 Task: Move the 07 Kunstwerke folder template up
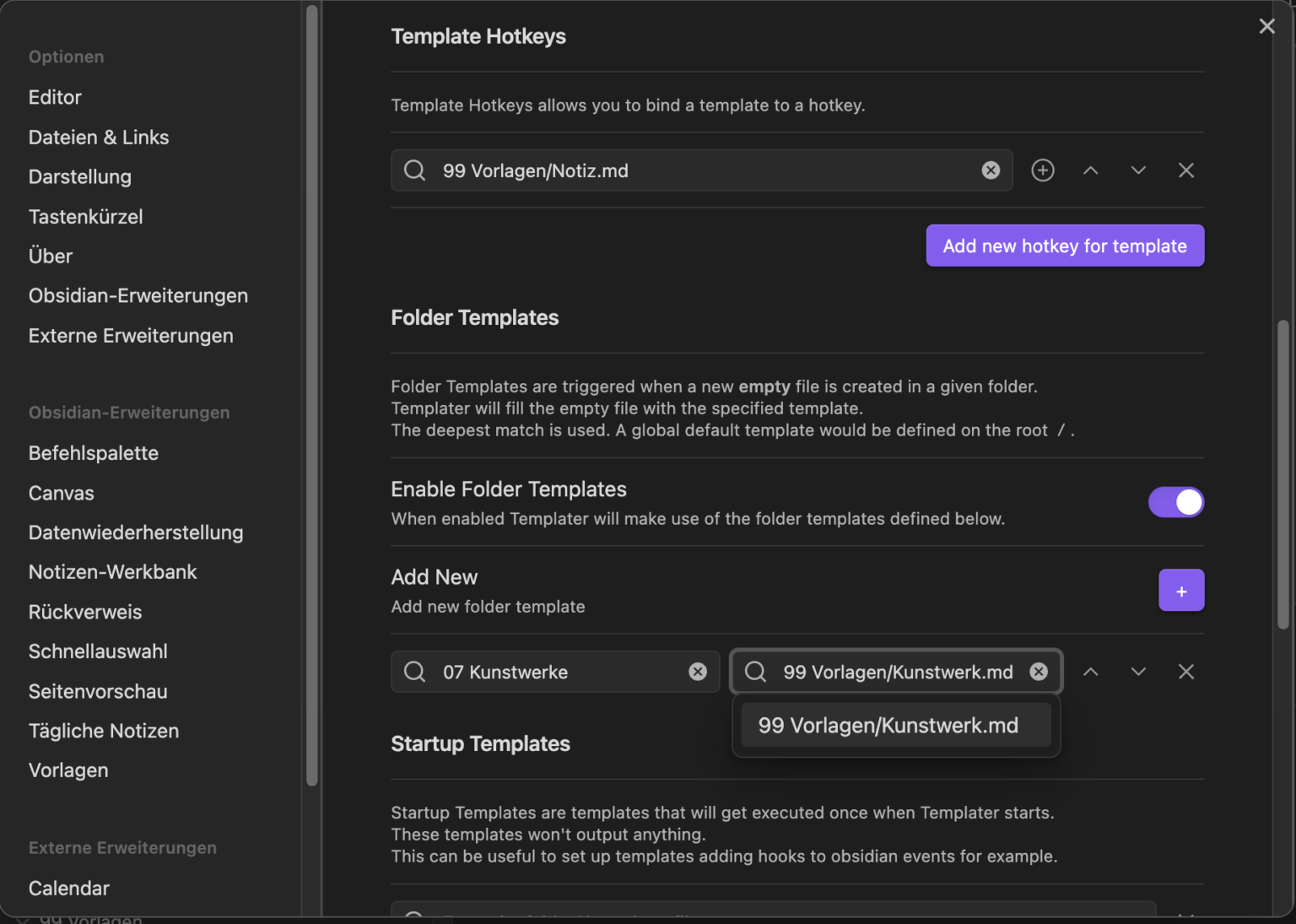[x=1091, y=672]
